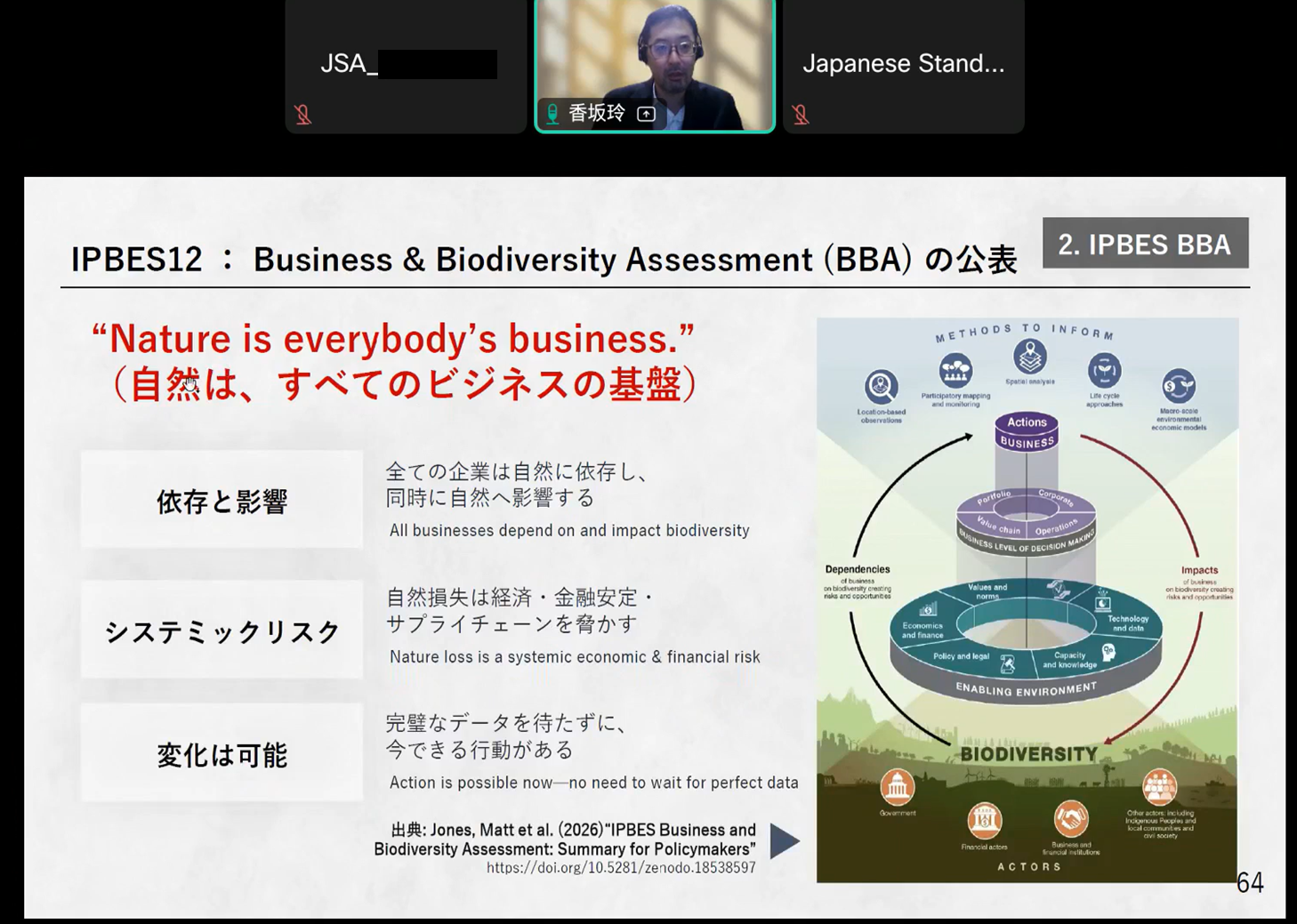This screenshot has width=1297, height=924.
Task: Click the purple "Actions BUSINESS" cylinder in diagram
Action: (x=1027, y=432)
